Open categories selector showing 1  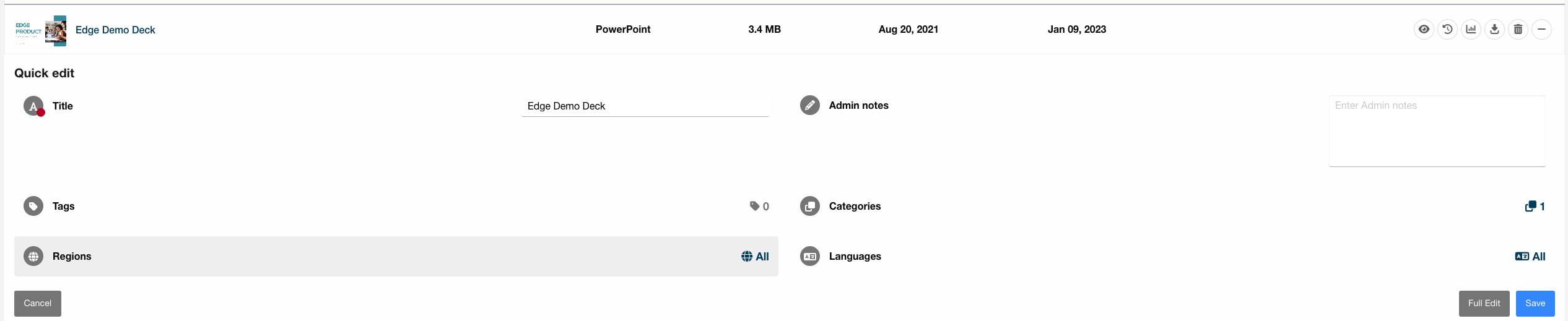[1535, 206]
